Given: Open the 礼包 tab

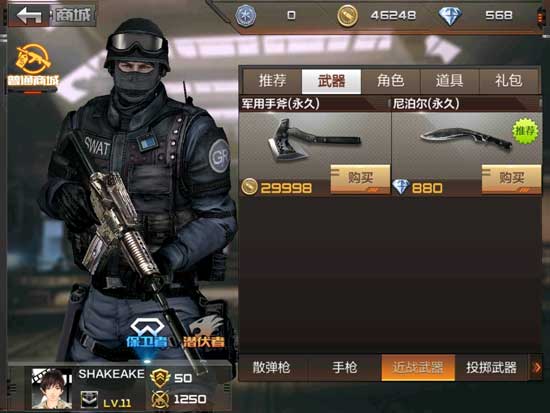Looking at the screenshot, I should [508, 81].
